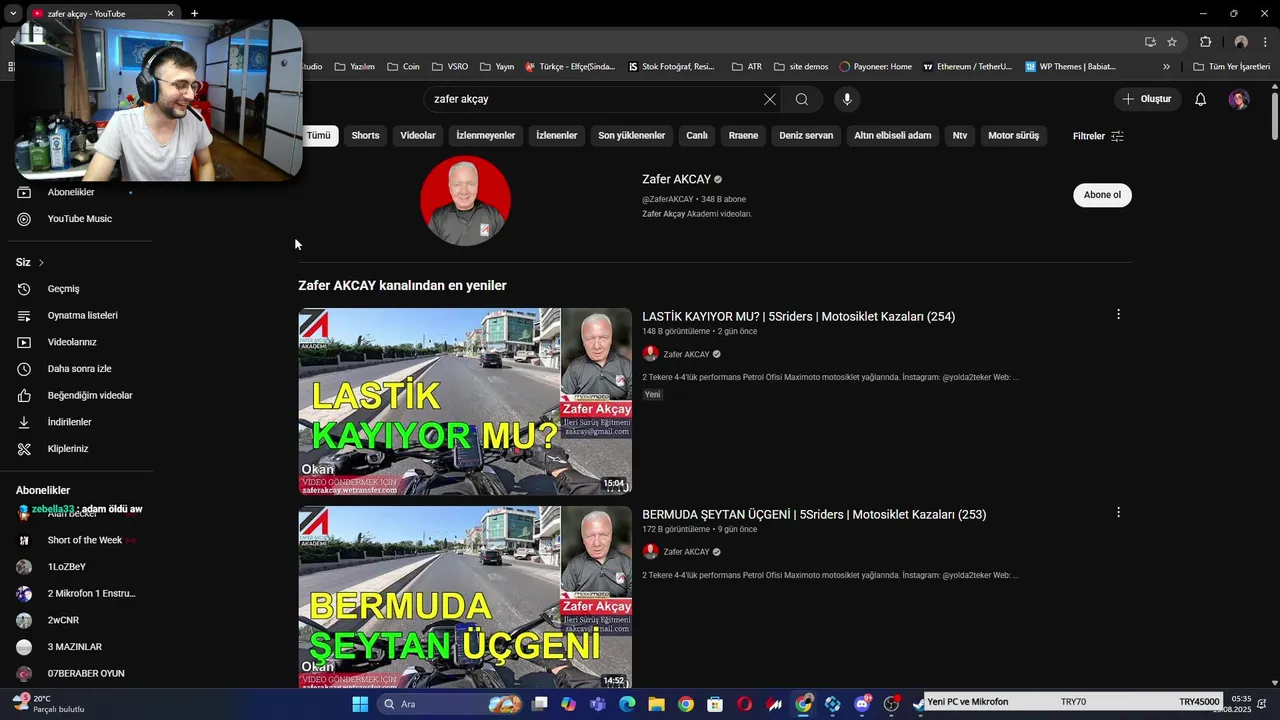1280x720 pixels.
Task: Open Microsoft Store from the taskbar
Action: click(715, 704)
